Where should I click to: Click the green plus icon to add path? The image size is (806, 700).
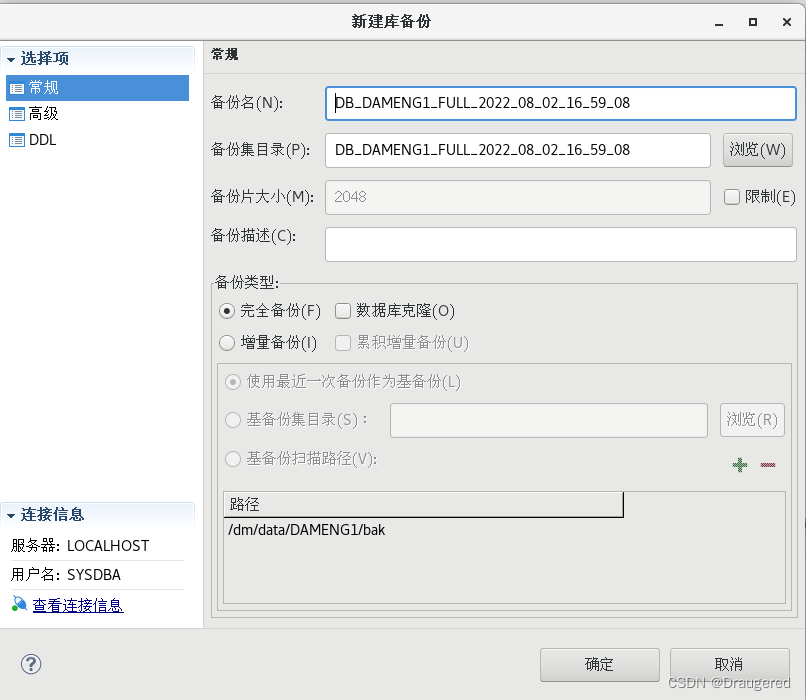740,464
